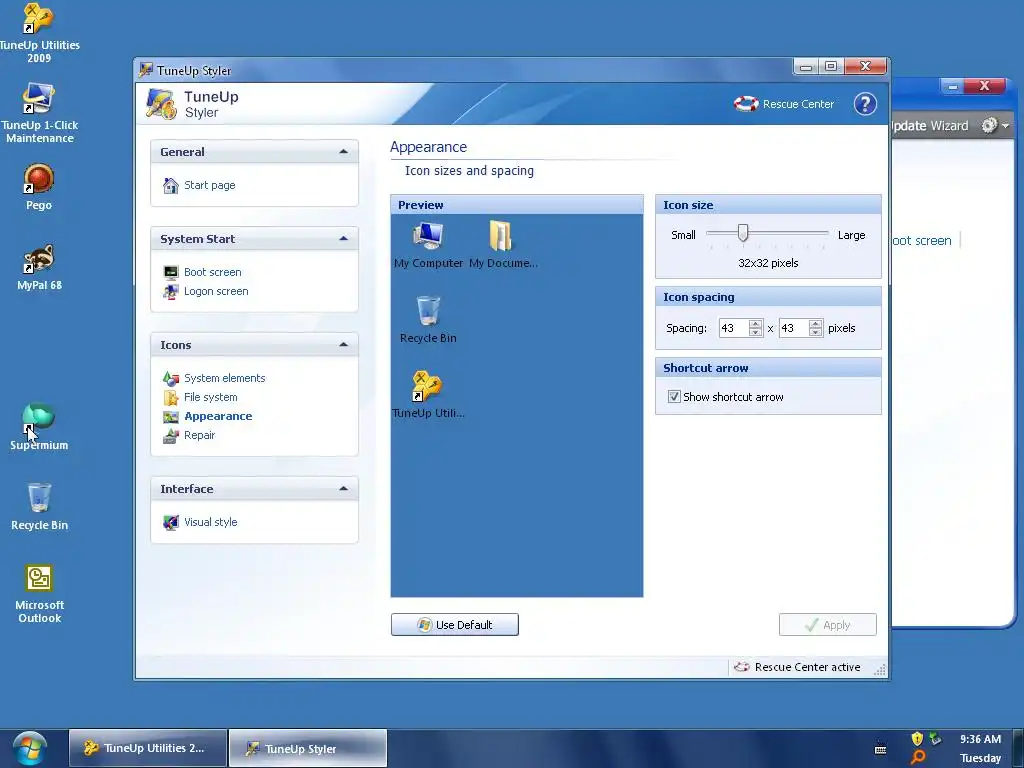This screenshot has height=768, width=1024.
Task: Open File system icons page
Action: 210,397
